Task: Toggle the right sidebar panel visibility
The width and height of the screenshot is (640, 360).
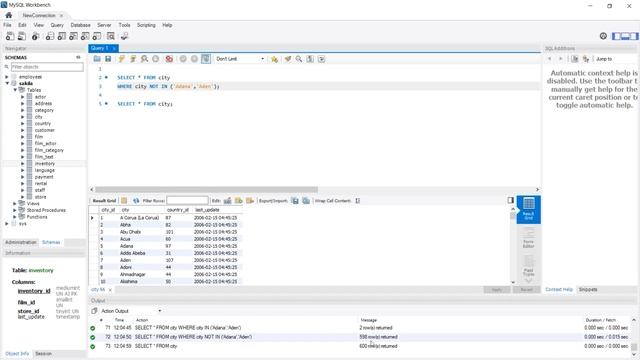Action: (634, 36)
